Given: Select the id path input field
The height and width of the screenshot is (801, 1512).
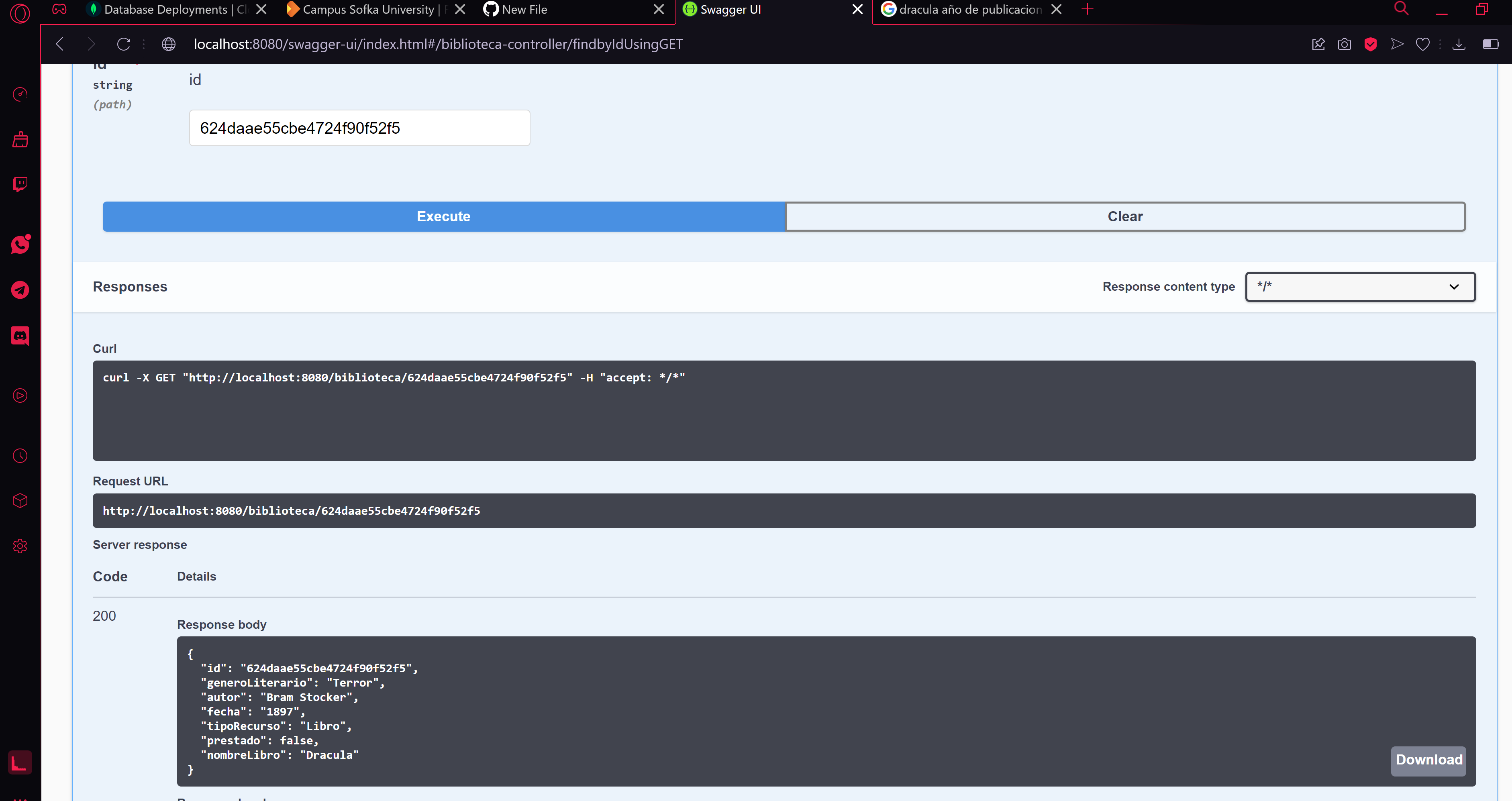Looking at the screenshot, I should (x=359, y=127).
